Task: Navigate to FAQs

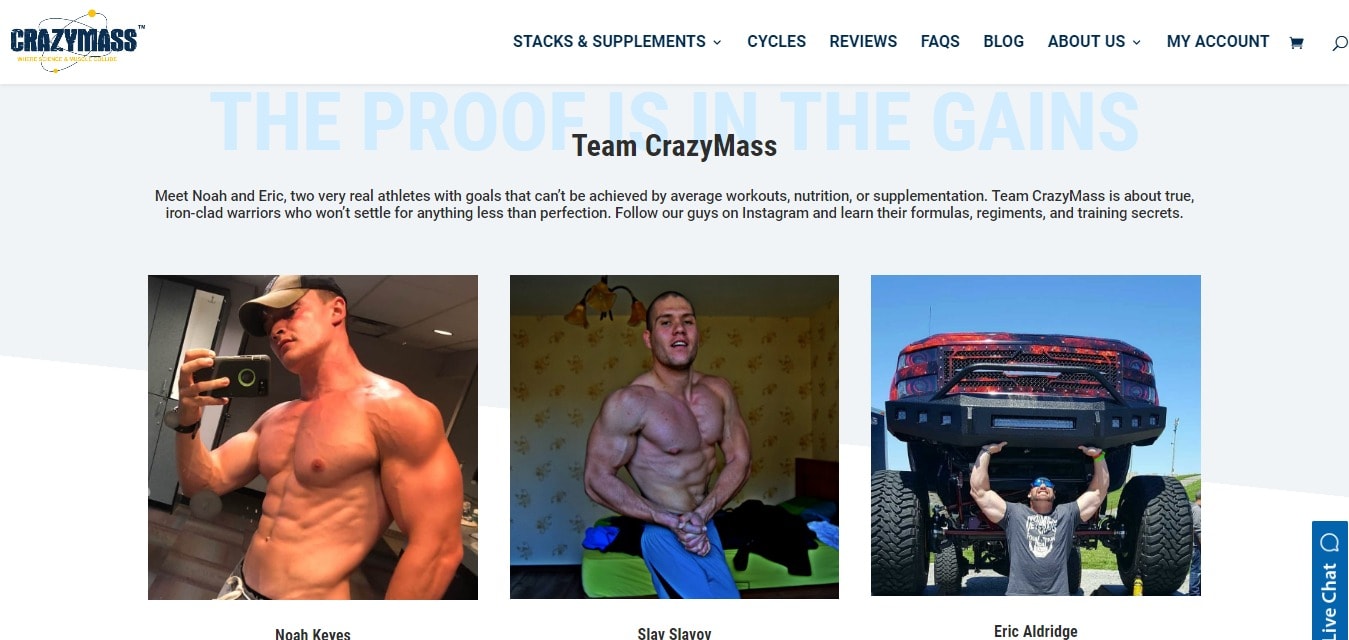Action: pos(940,41)
